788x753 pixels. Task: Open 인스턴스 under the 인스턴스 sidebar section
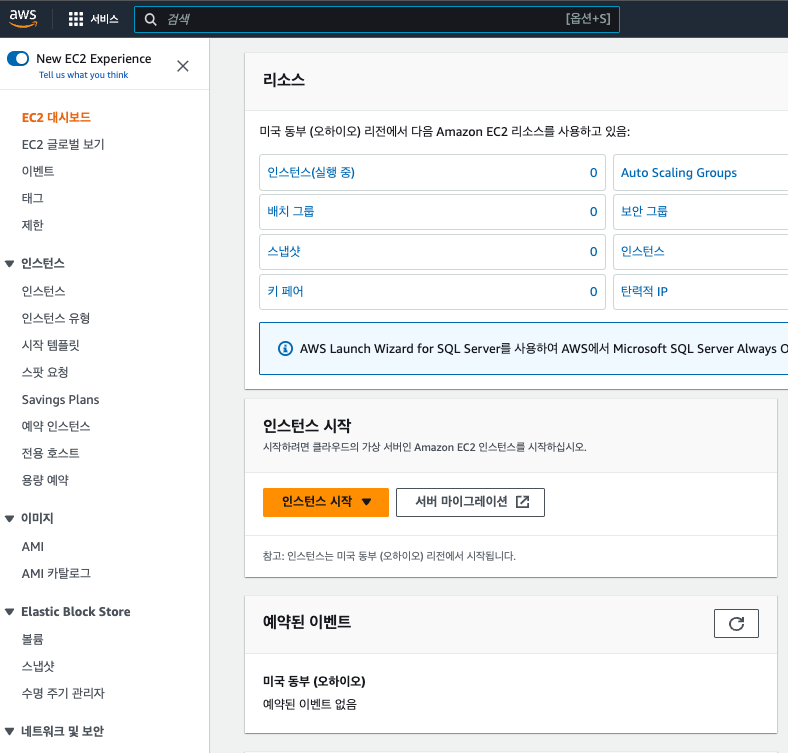[x=43, y=292]
